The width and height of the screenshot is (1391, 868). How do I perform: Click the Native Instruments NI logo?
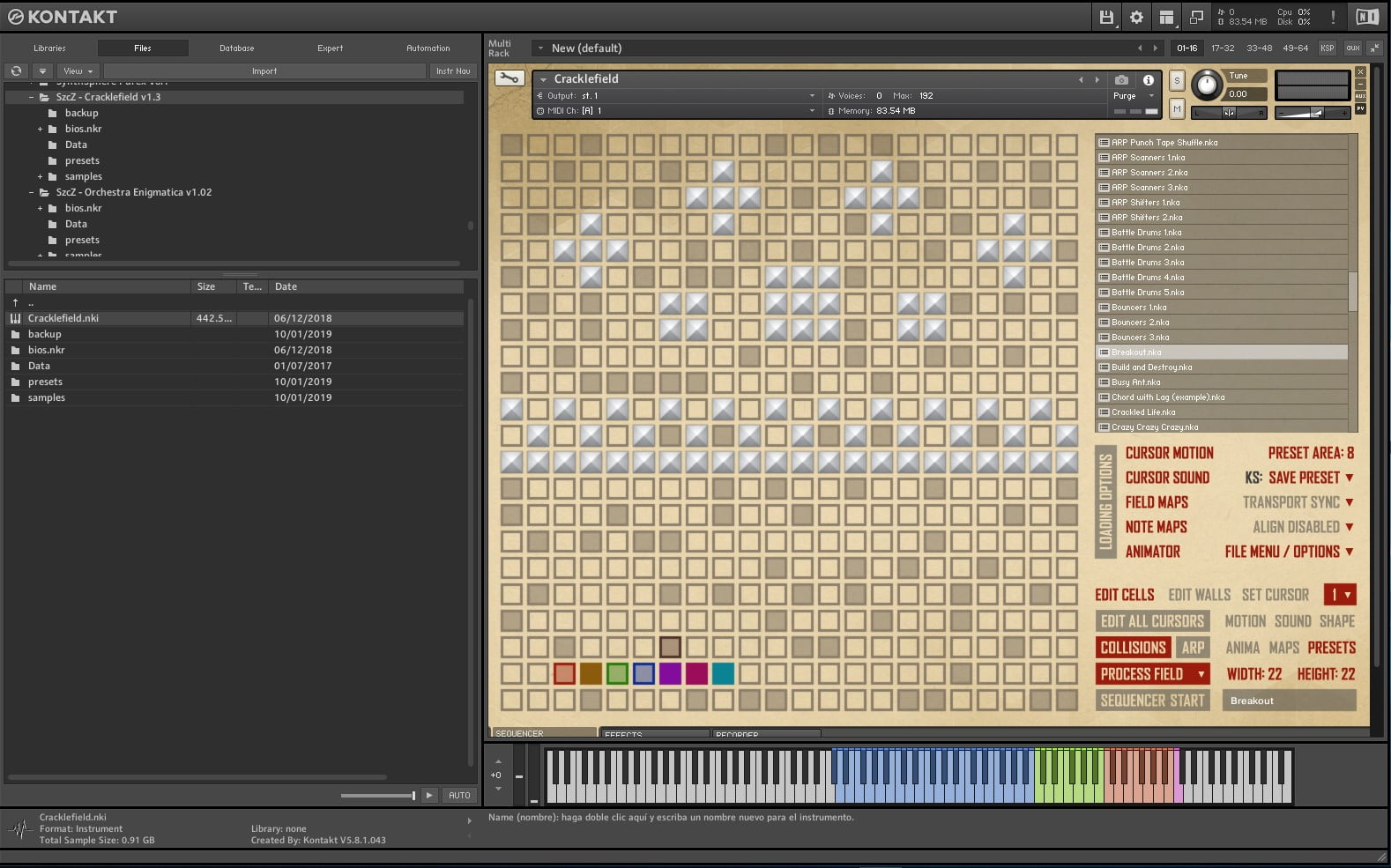[1367, 17]
